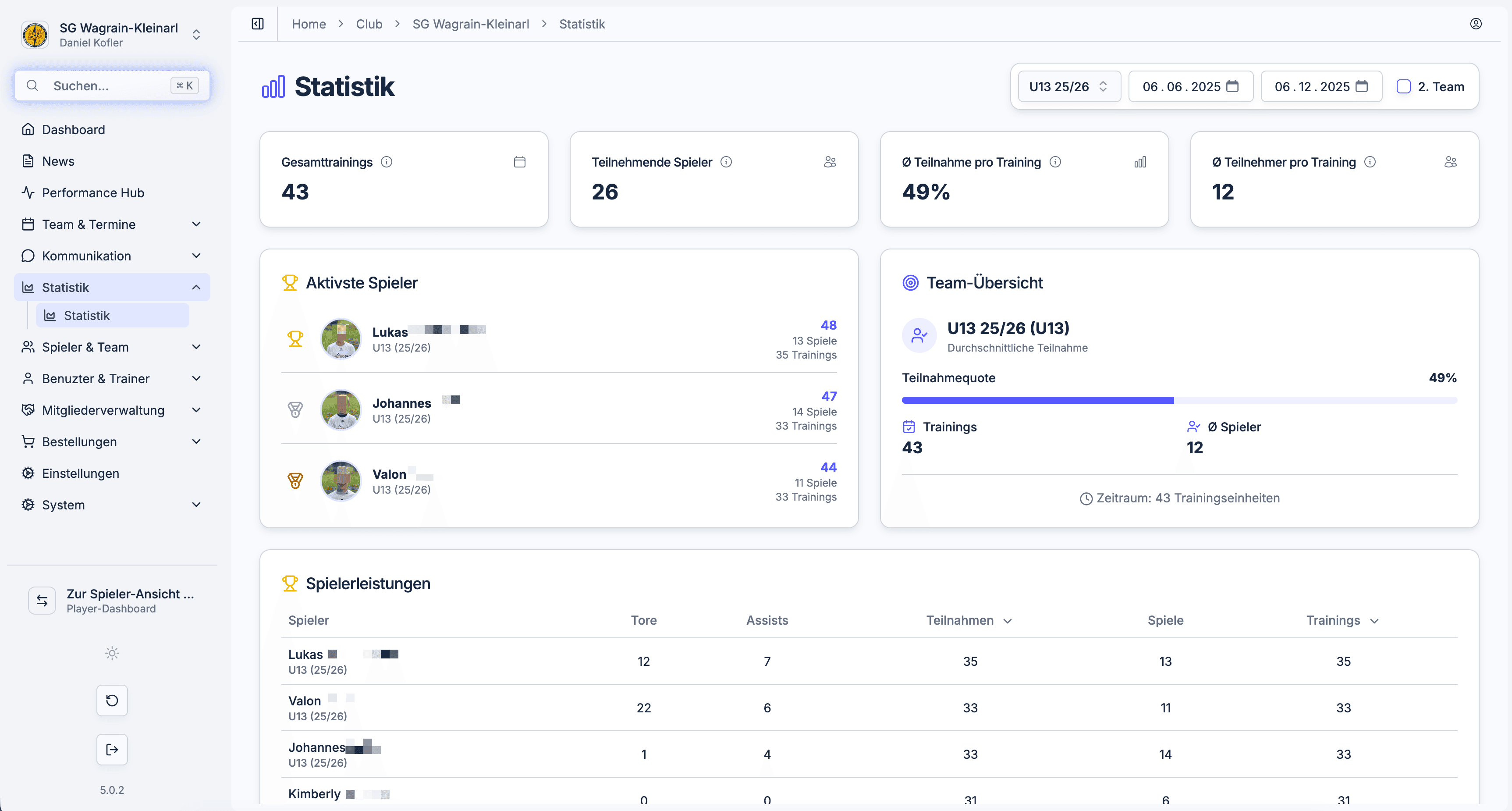The width and height of the screenshot is (1512, 811).
Task: Go to Club in the breadcrumb
Action: coord(369,24)
